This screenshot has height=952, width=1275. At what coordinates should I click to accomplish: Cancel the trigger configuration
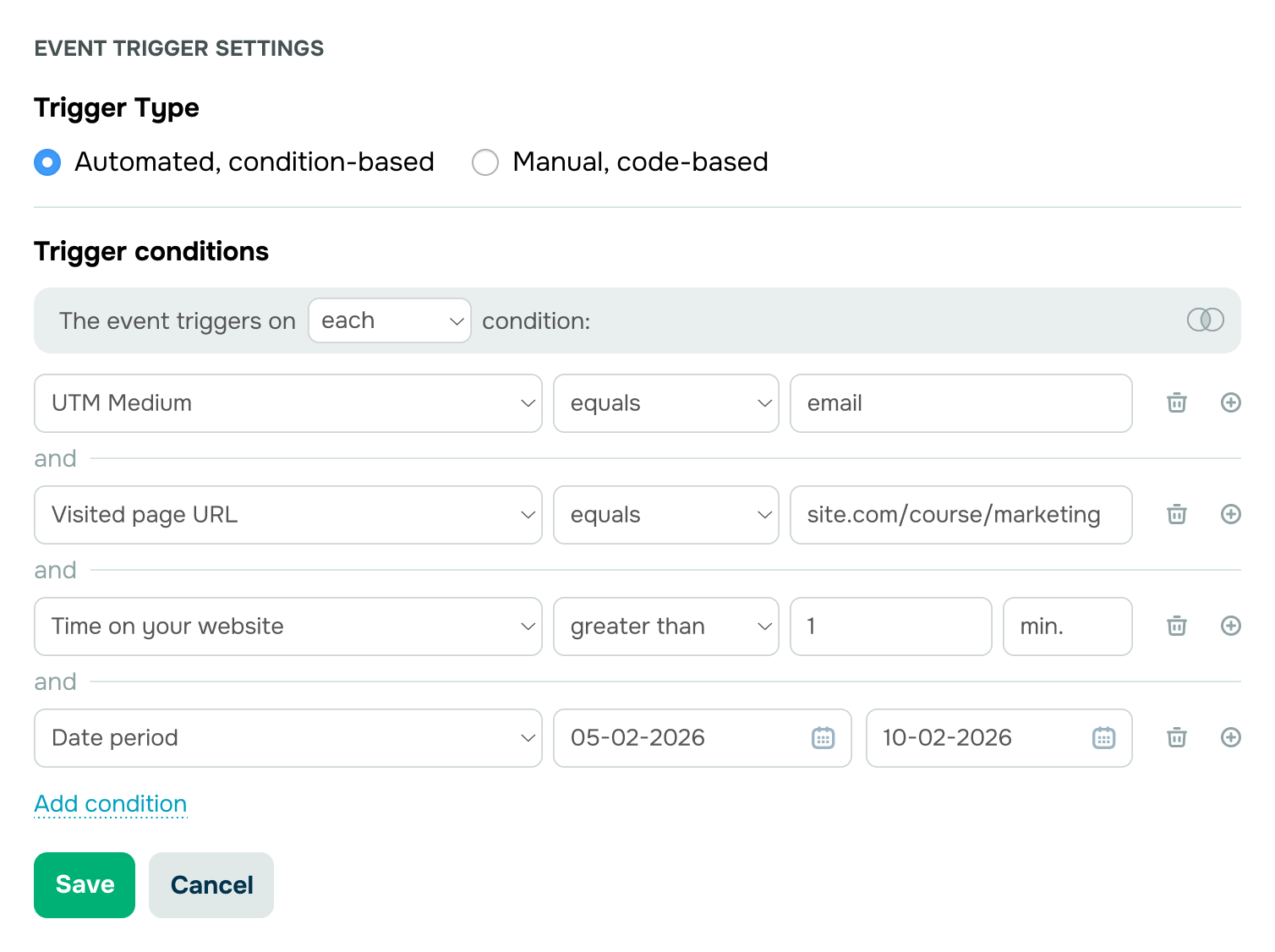[211, 884]
